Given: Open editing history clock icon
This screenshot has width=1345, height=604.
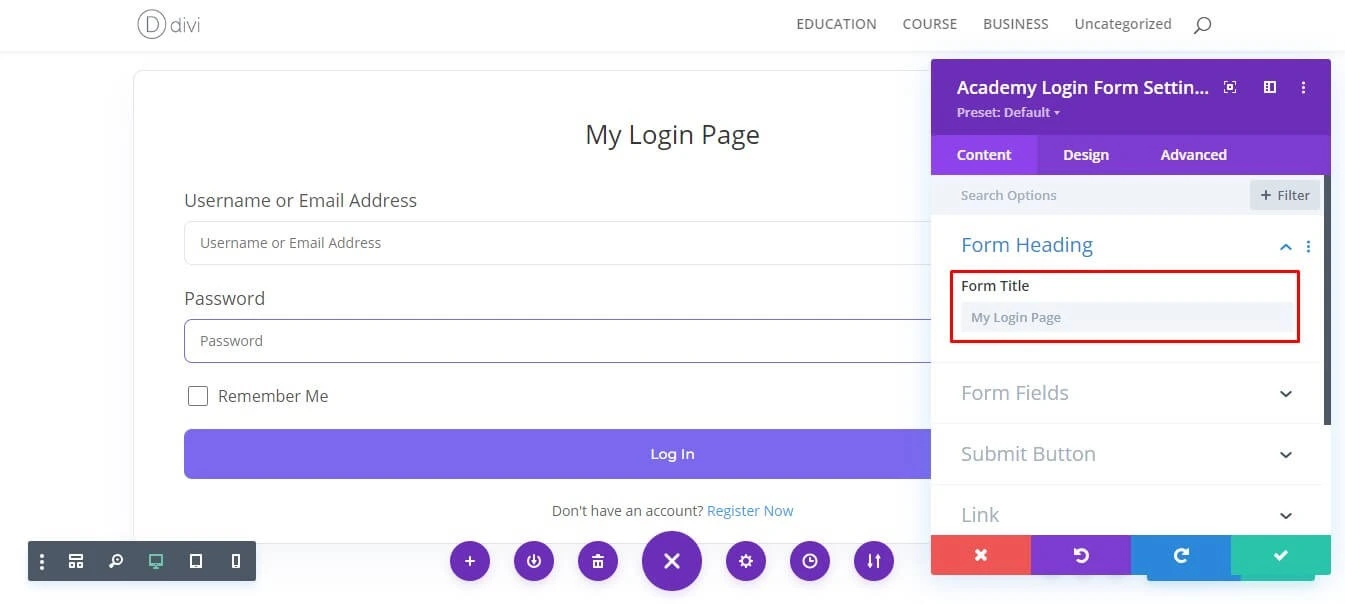Looking at the screenshot, I should point(810,561).
